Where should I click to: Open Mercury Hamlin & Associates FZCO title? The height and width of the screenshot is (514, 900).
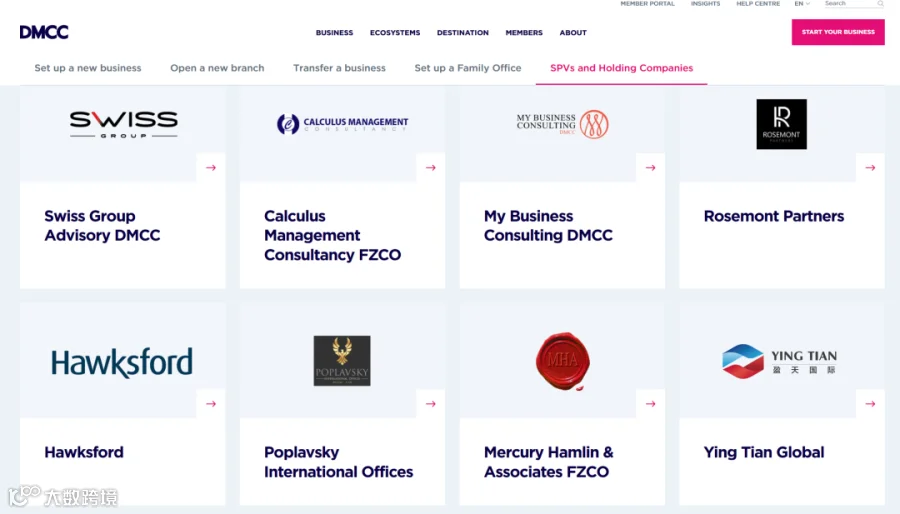[549, 462]
